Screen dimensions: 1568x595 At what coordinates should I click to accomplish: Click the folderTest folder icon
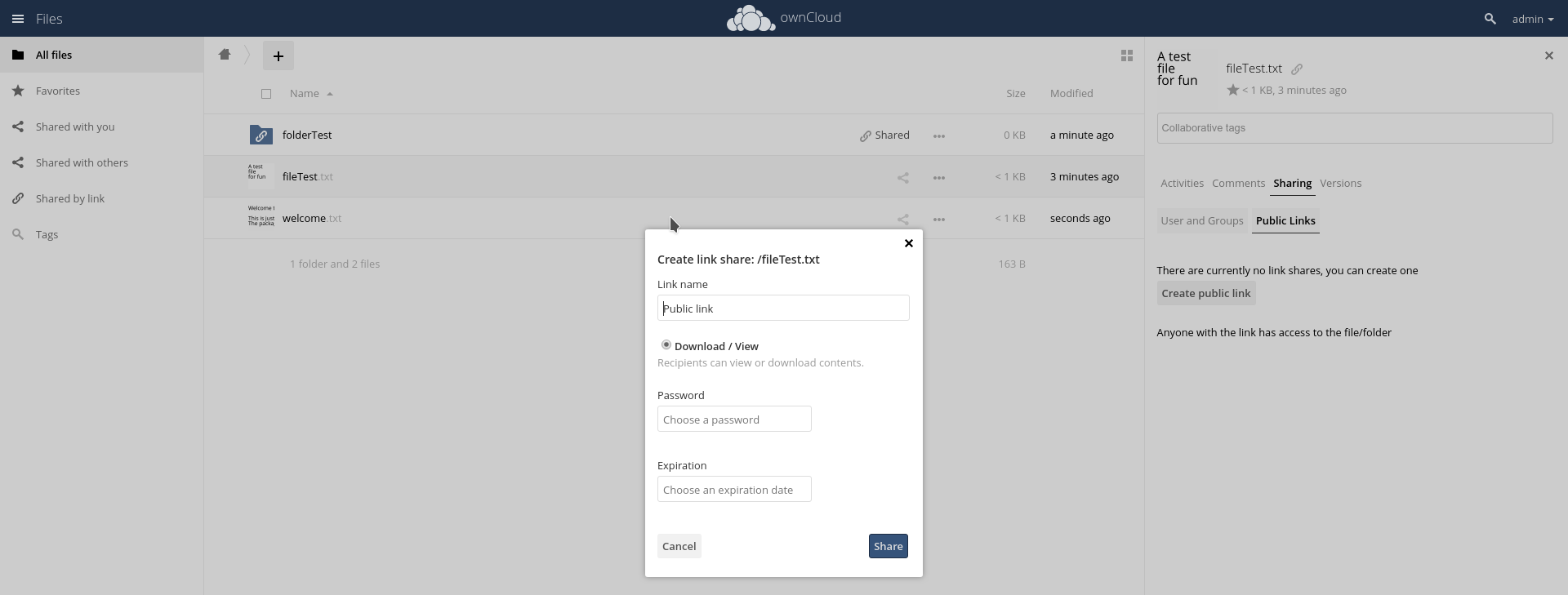[261, 135]
